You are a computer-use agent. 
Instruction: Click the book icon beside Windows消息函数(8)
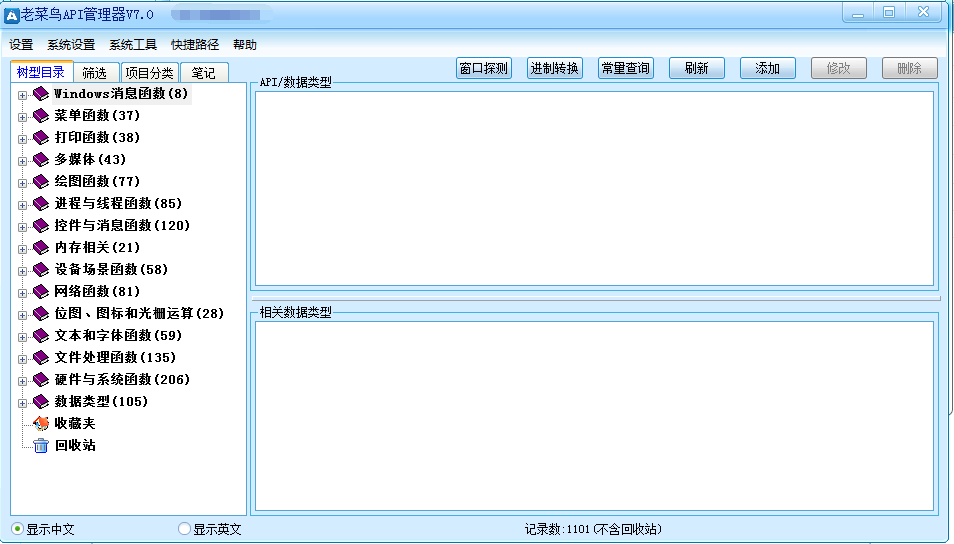(41, 94)
